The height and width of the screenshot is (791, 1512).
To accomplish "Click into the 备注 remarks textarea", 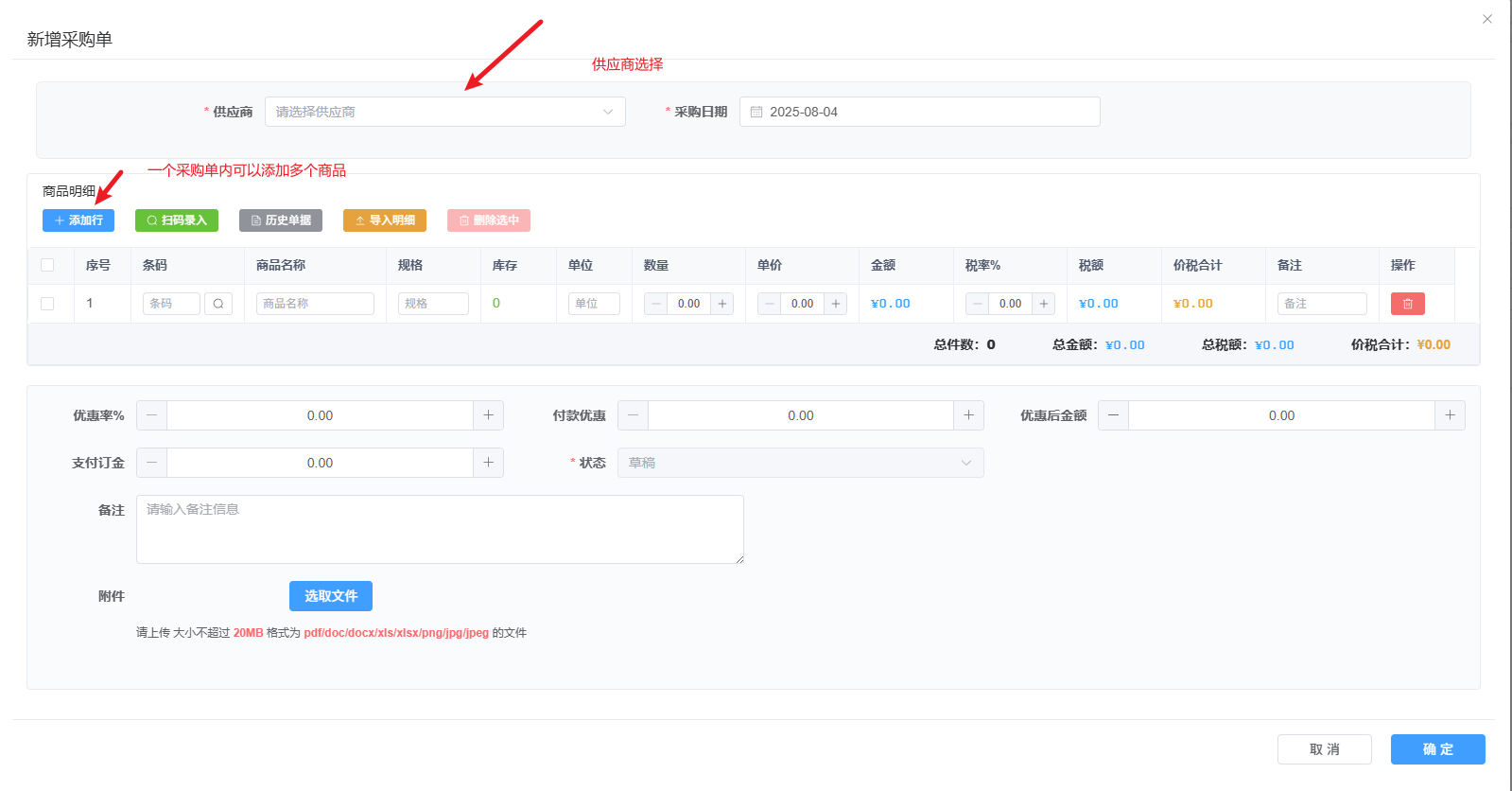I will coord(440,530).
